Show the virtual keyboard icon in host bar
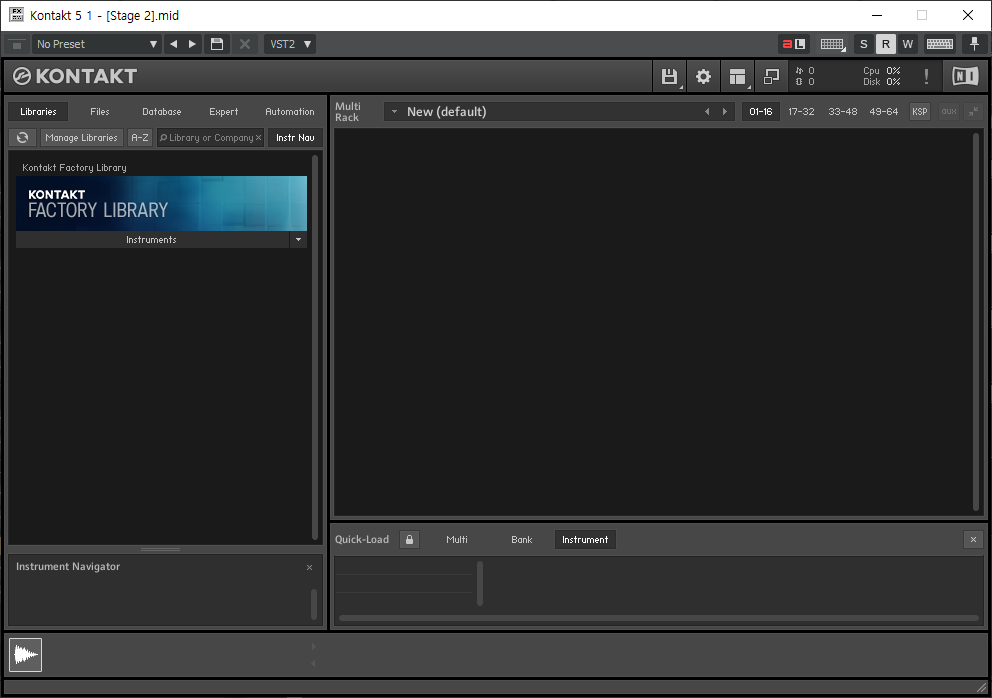This screenshot has width=992, height=698. [x=939, y=44]
